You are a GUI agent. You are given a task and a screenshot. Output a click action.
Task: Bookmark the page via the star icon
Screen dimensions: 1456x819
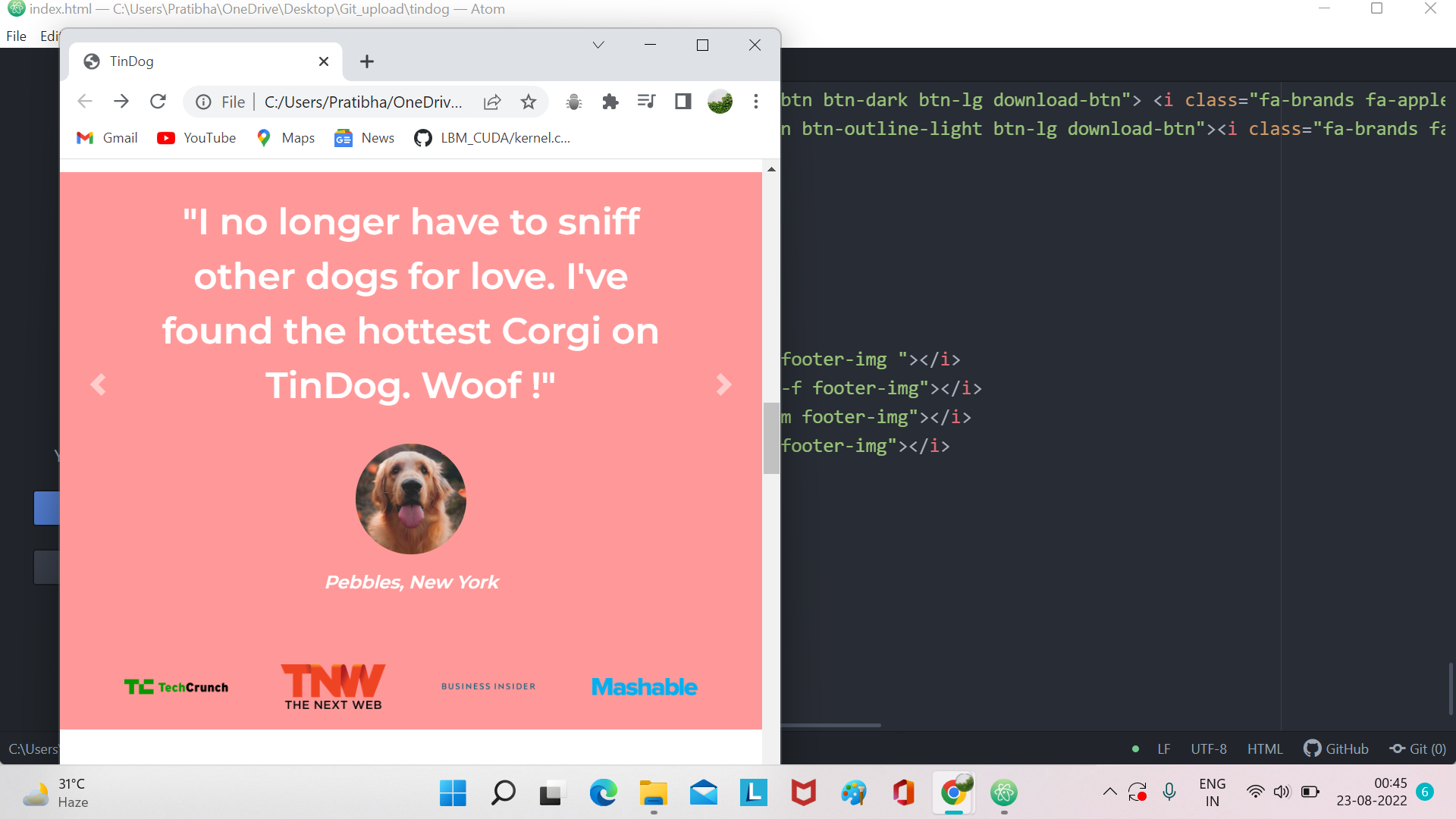pos(529,101)
